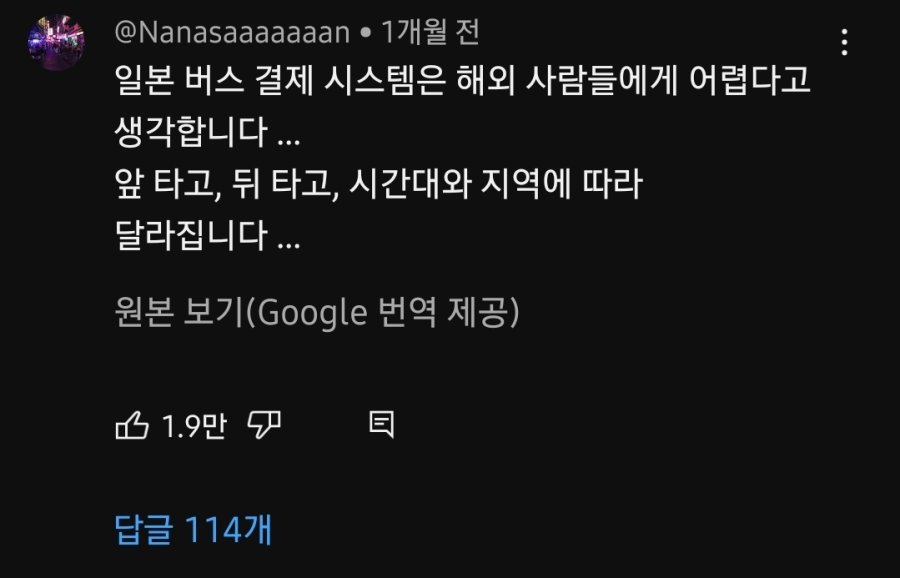Click the comment line "생각합니다 ..."
Image resolution: width=900 pixels, height=578 pixels.
[207, 132]
